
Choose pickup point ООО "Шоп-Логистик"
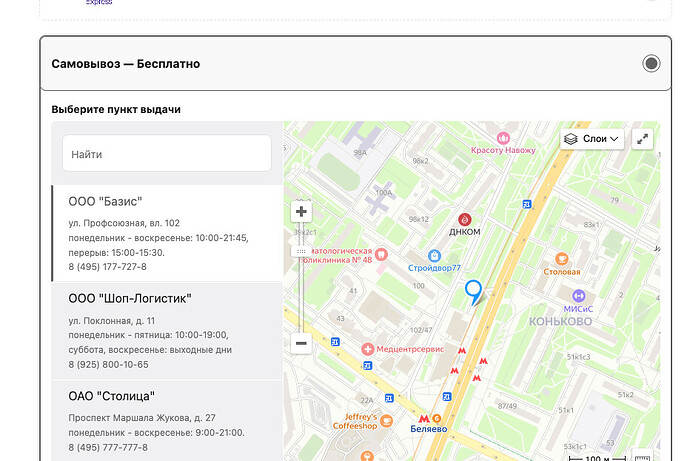coord(167,331)
